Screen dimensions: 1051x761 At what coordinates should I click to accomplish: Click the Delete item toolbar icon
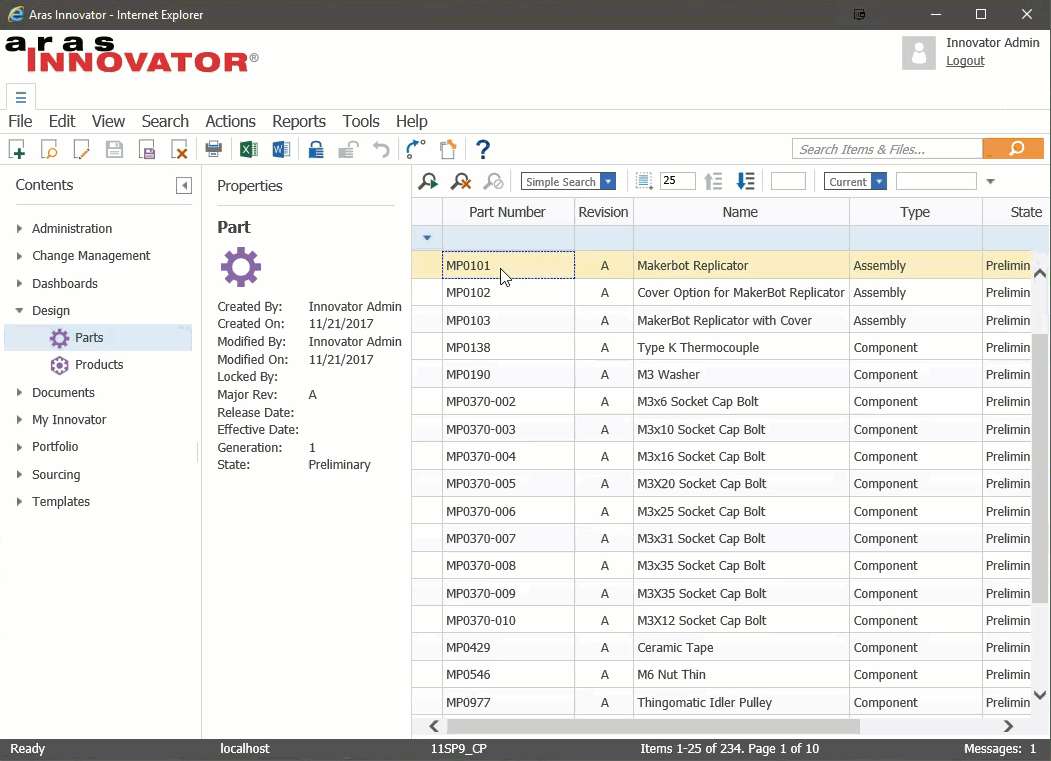(179, 149)
